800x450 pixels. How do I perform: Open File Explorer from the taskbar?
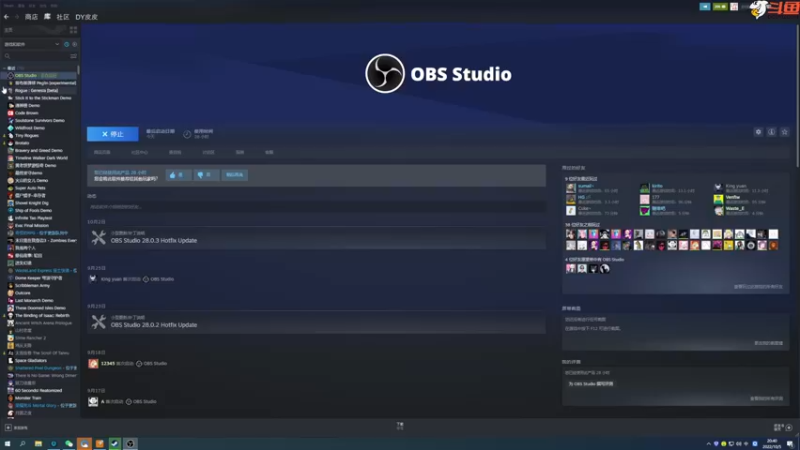38,444
